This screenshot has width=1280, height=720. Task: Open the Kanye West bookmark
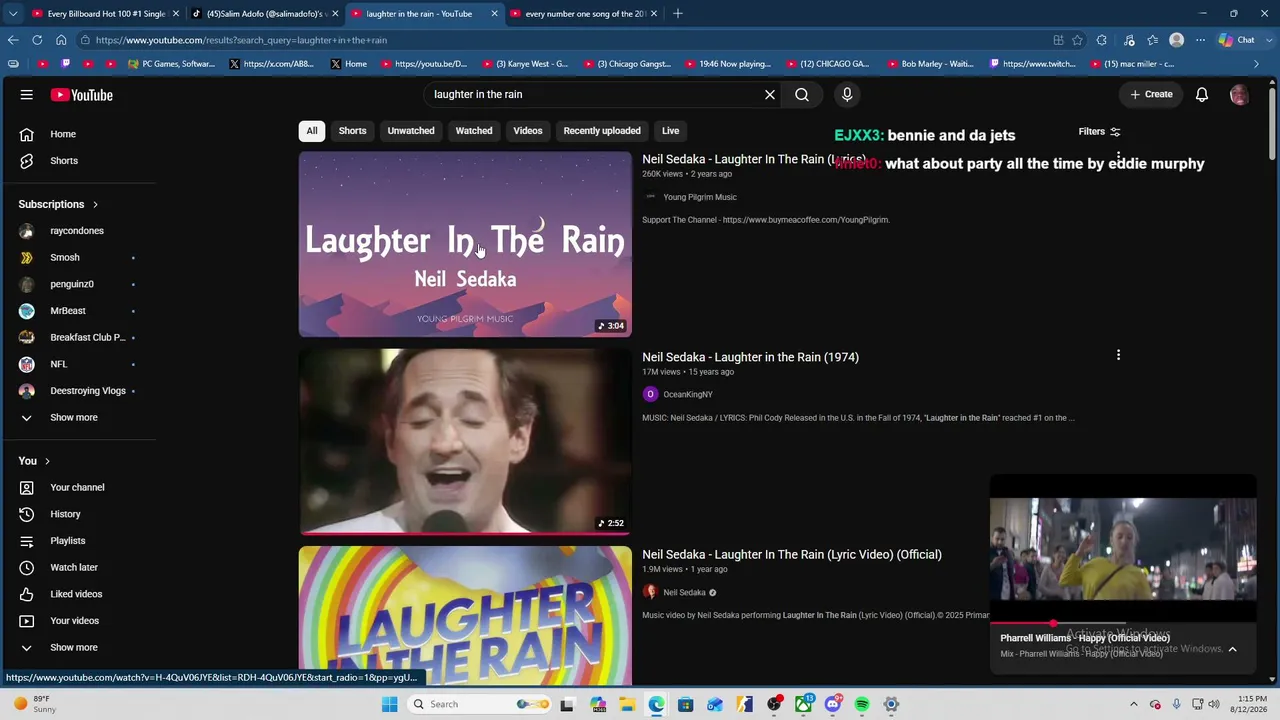(x=524, y=64)
